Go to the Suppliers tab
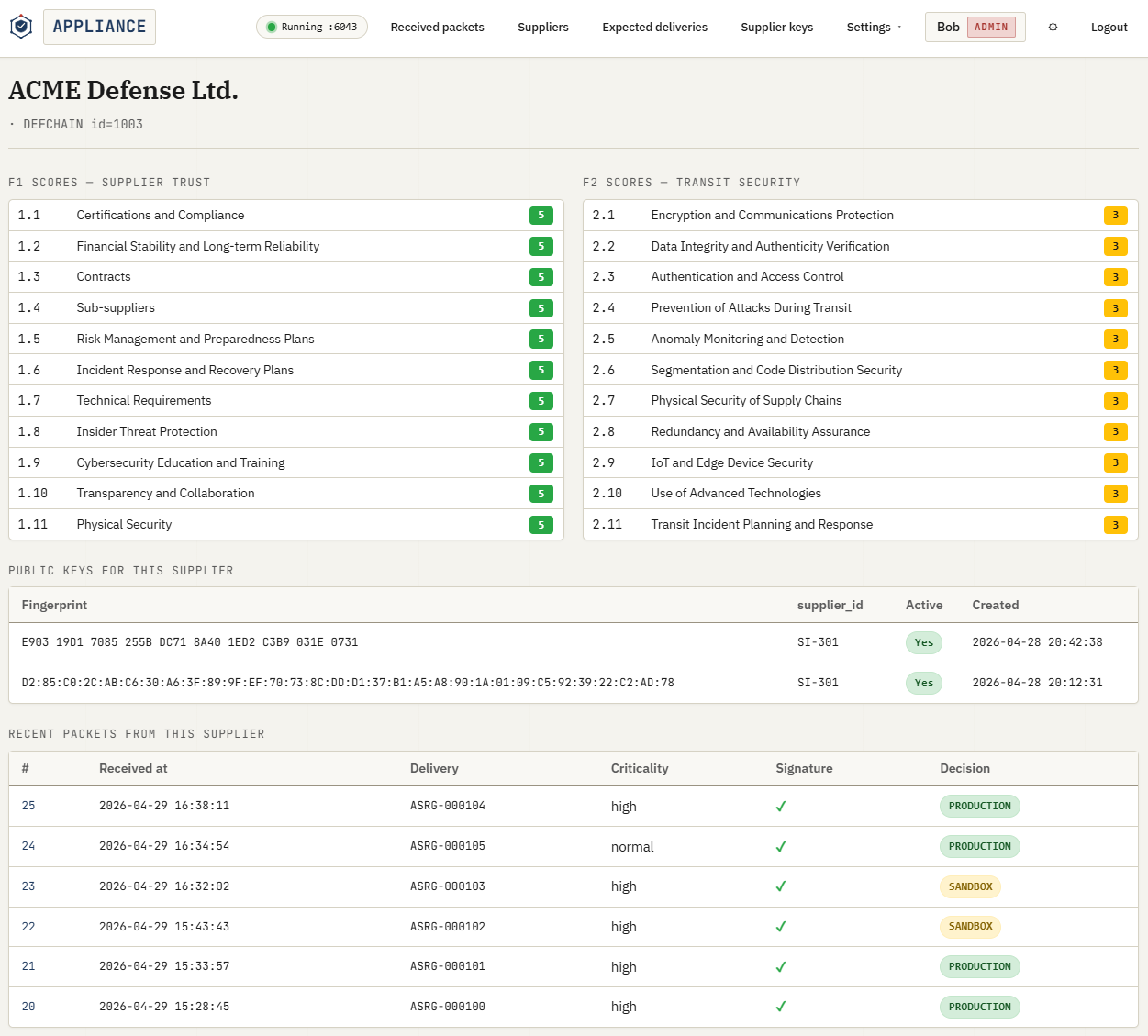 (543, 28)
